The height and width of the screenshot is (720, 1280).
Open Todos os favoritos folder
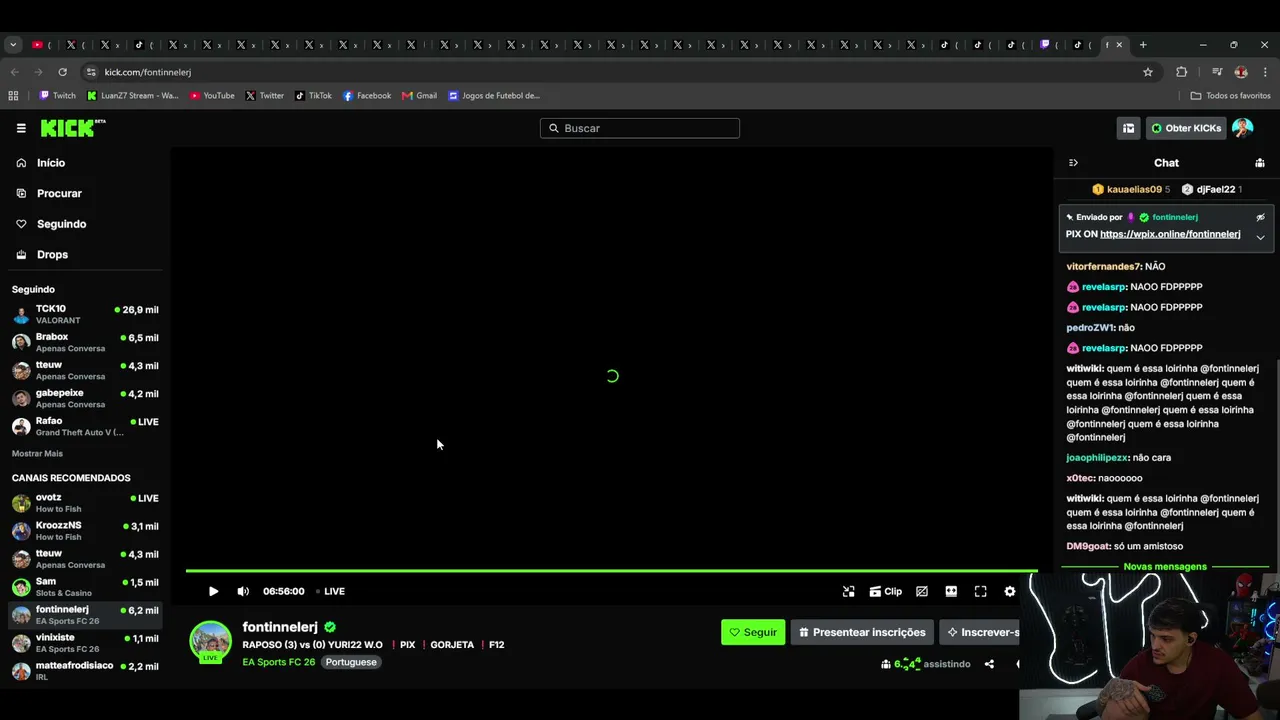1230,96
